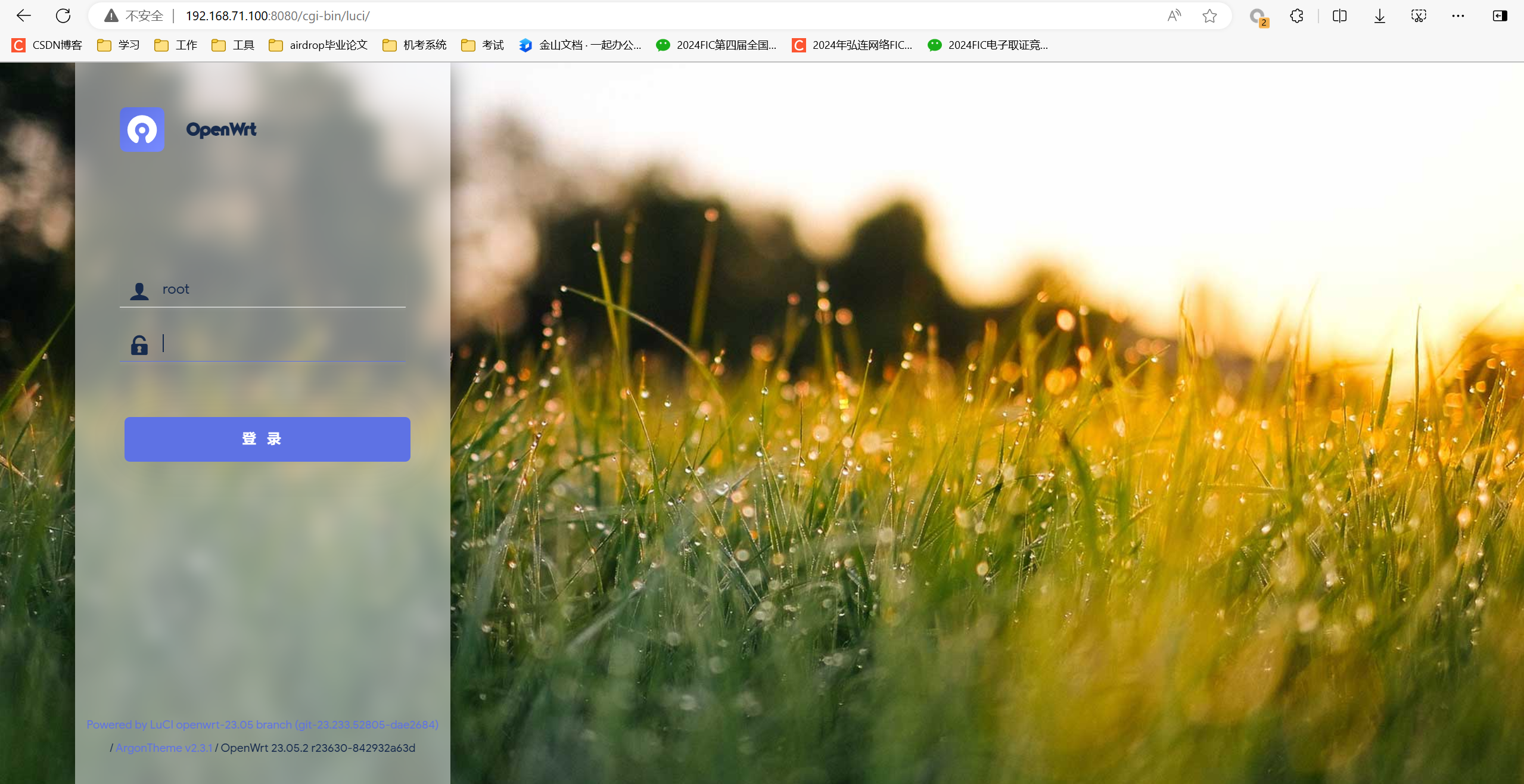Screen dimensions: 1524x784
Task: Click the 不安全 security warning icon
Action: click(x=111, y=16)
